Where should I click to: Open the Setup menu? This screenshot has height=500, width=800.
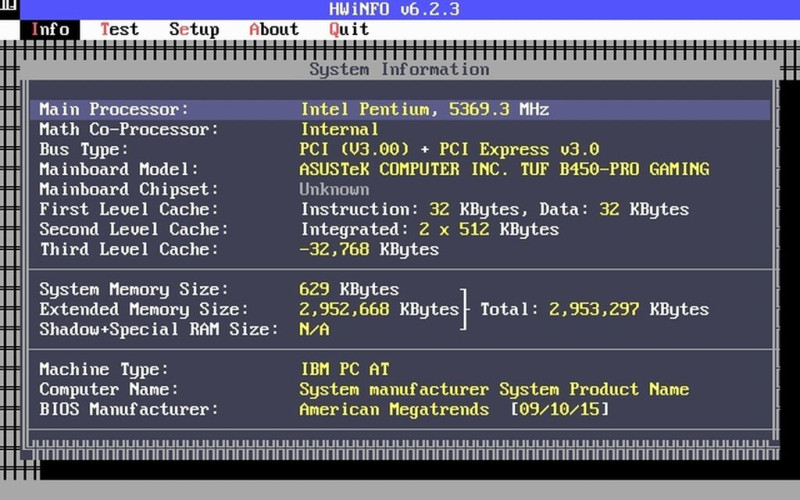(x=194, y=30)
